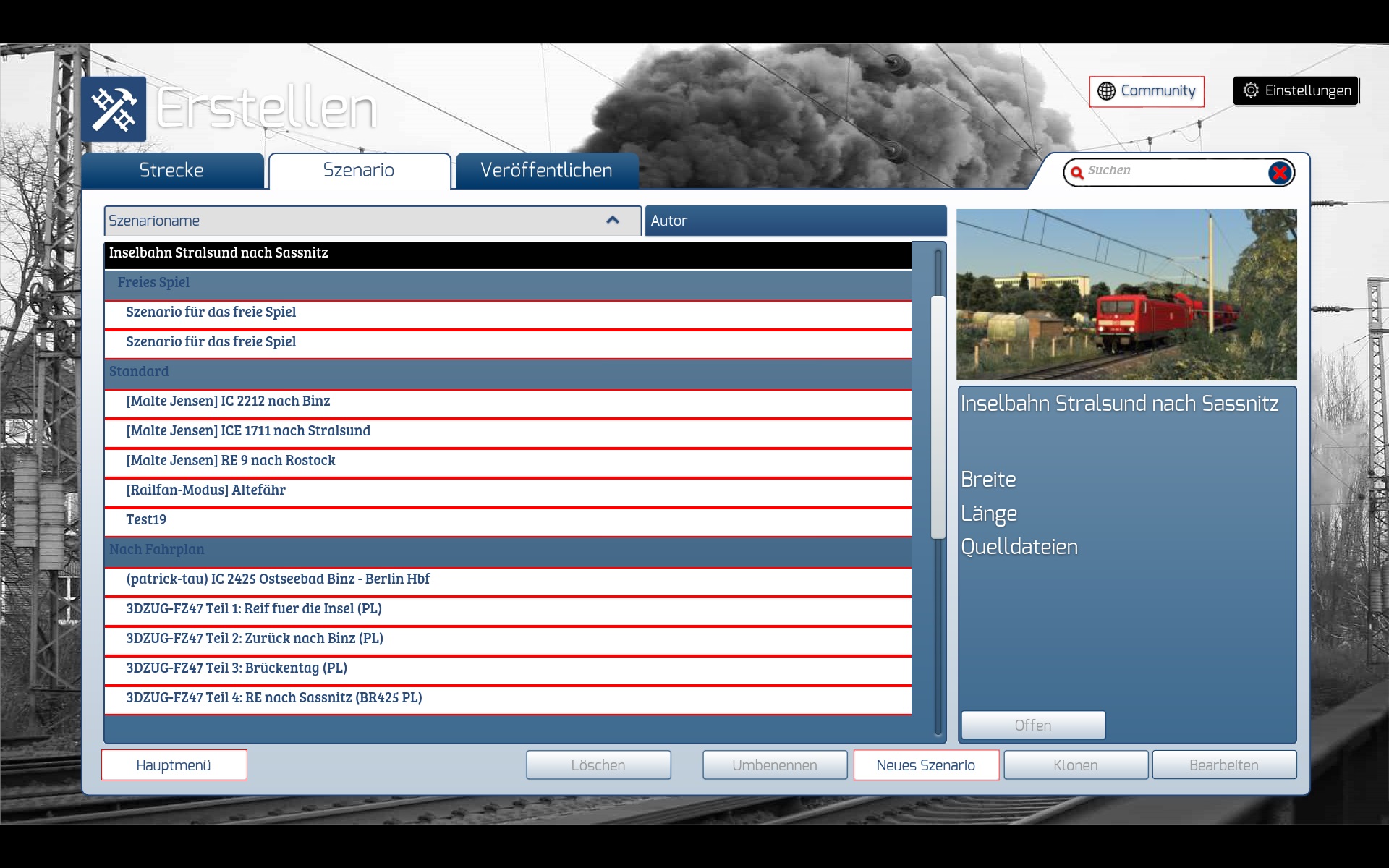Click the Suchen search input field

click(1172, 171)
